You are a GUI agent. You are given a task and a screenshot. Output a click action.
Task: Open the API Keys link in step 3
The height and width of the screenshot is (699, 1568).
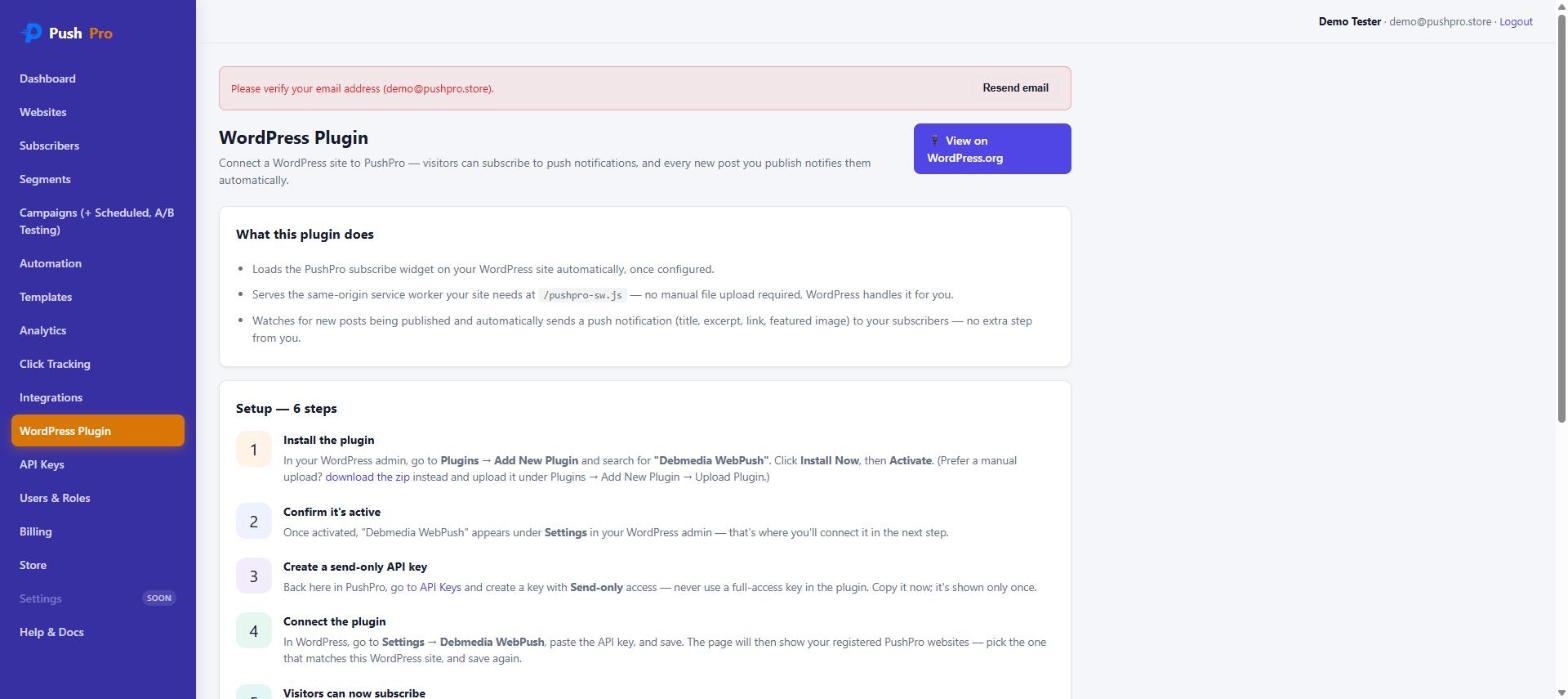[x=440, y=587]
